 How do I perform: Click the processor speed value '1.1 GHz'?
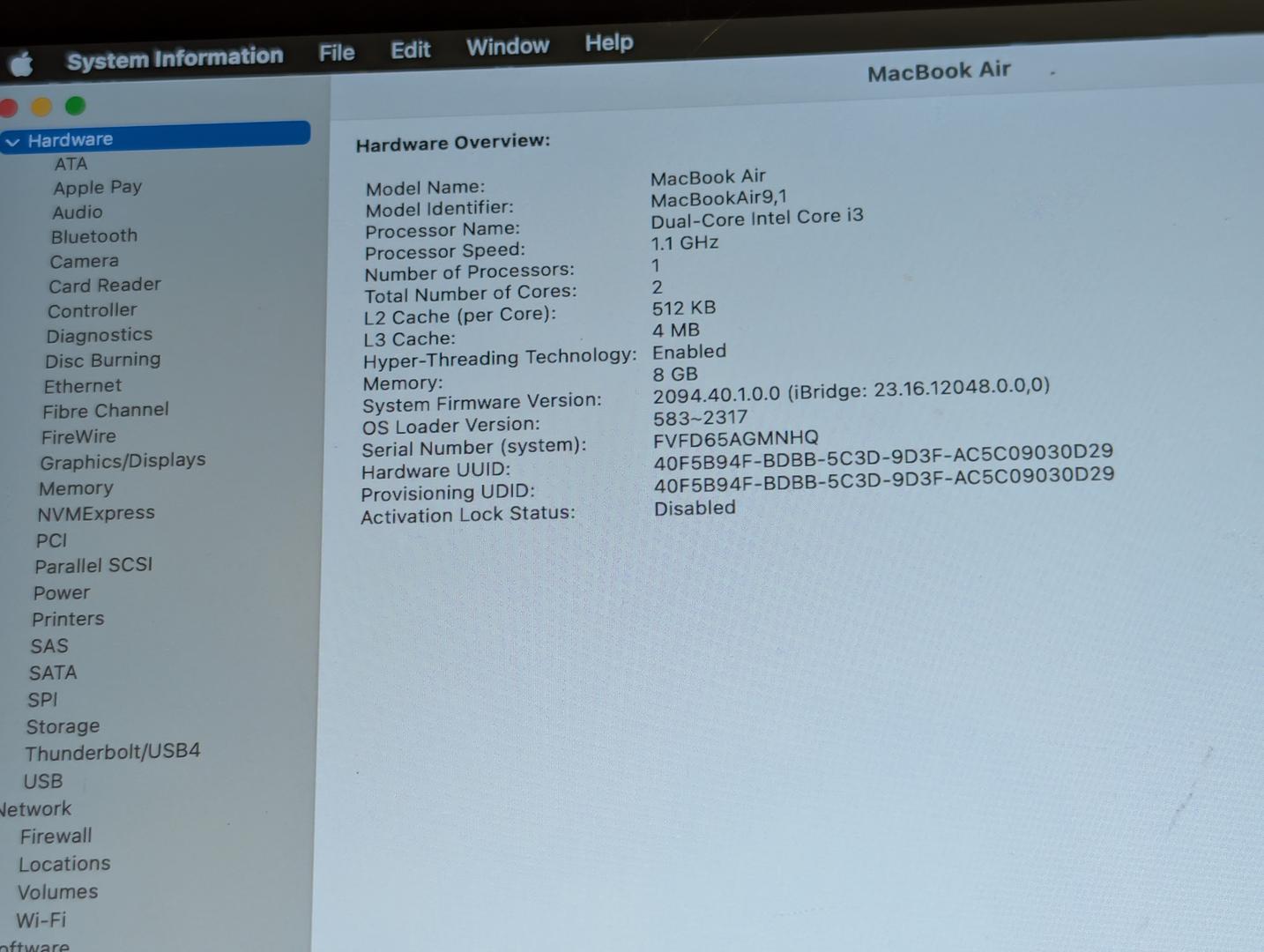point(685,242)
